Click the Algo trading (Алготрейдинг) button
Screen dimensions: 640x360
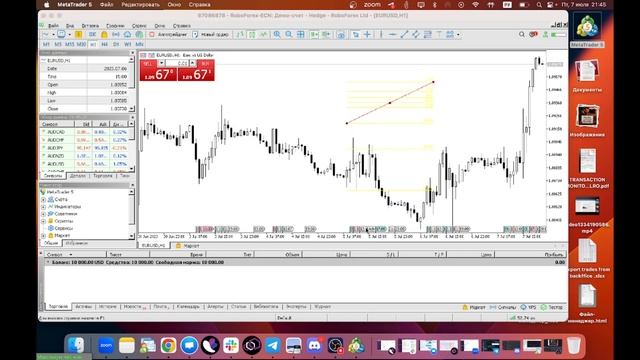click(x=168, y=35)
